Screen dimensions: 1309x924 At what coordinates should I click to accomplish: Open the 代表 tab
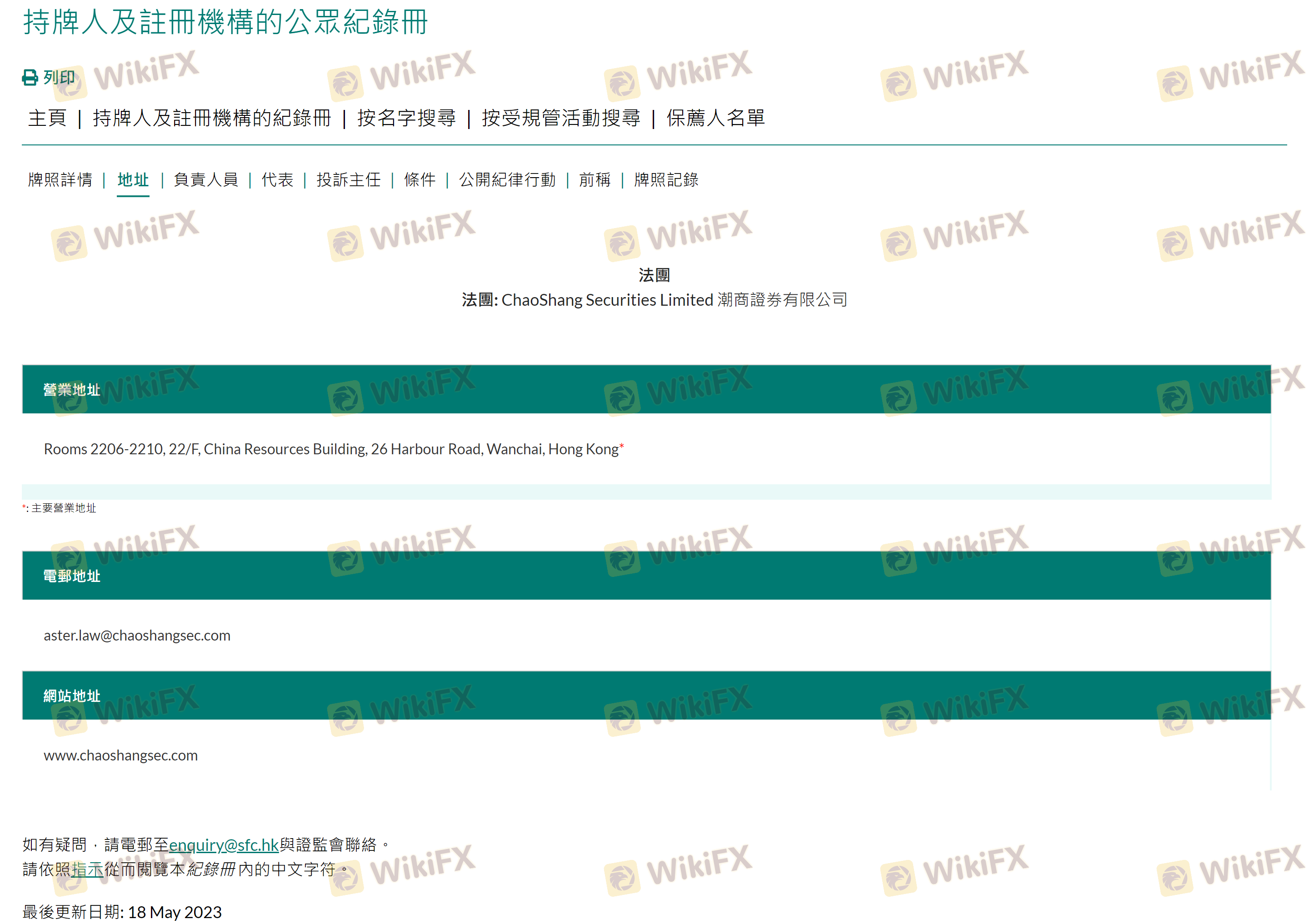[277, 180]
